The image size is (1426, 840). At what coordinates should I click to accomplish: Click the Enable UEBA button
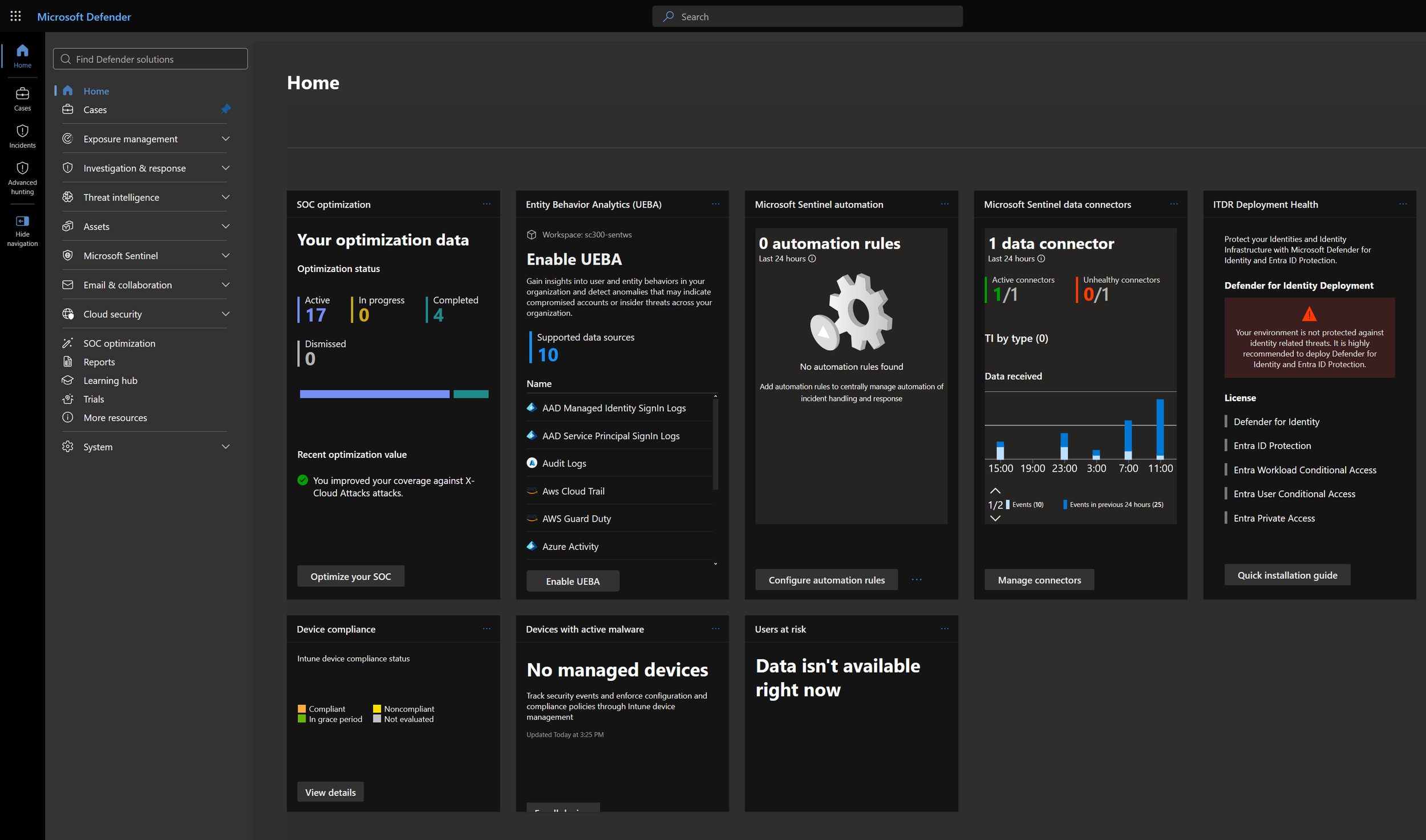point(573,581)
